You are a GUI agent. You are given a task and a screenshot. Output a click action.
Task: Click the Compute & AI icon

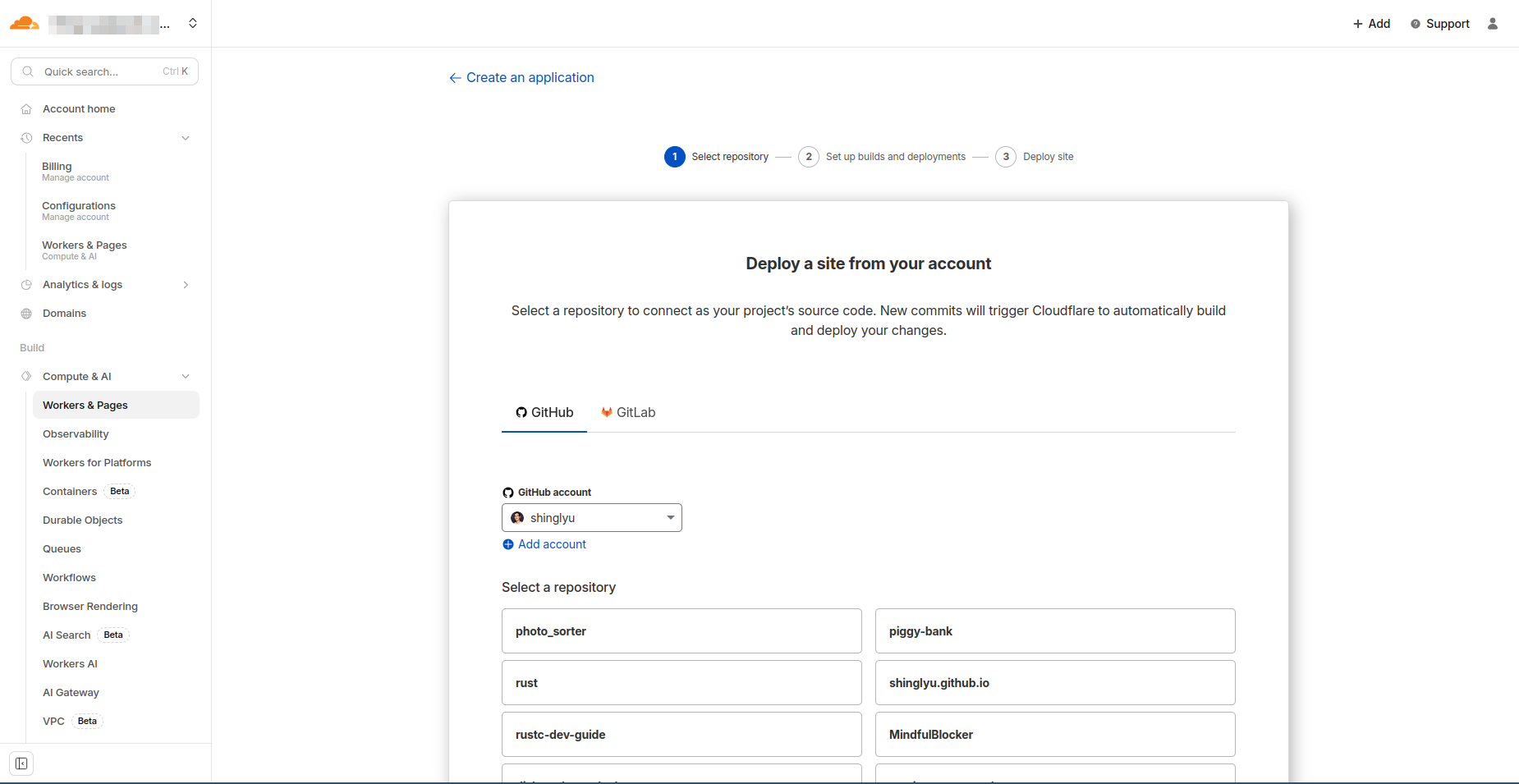[x=25, y=376]
